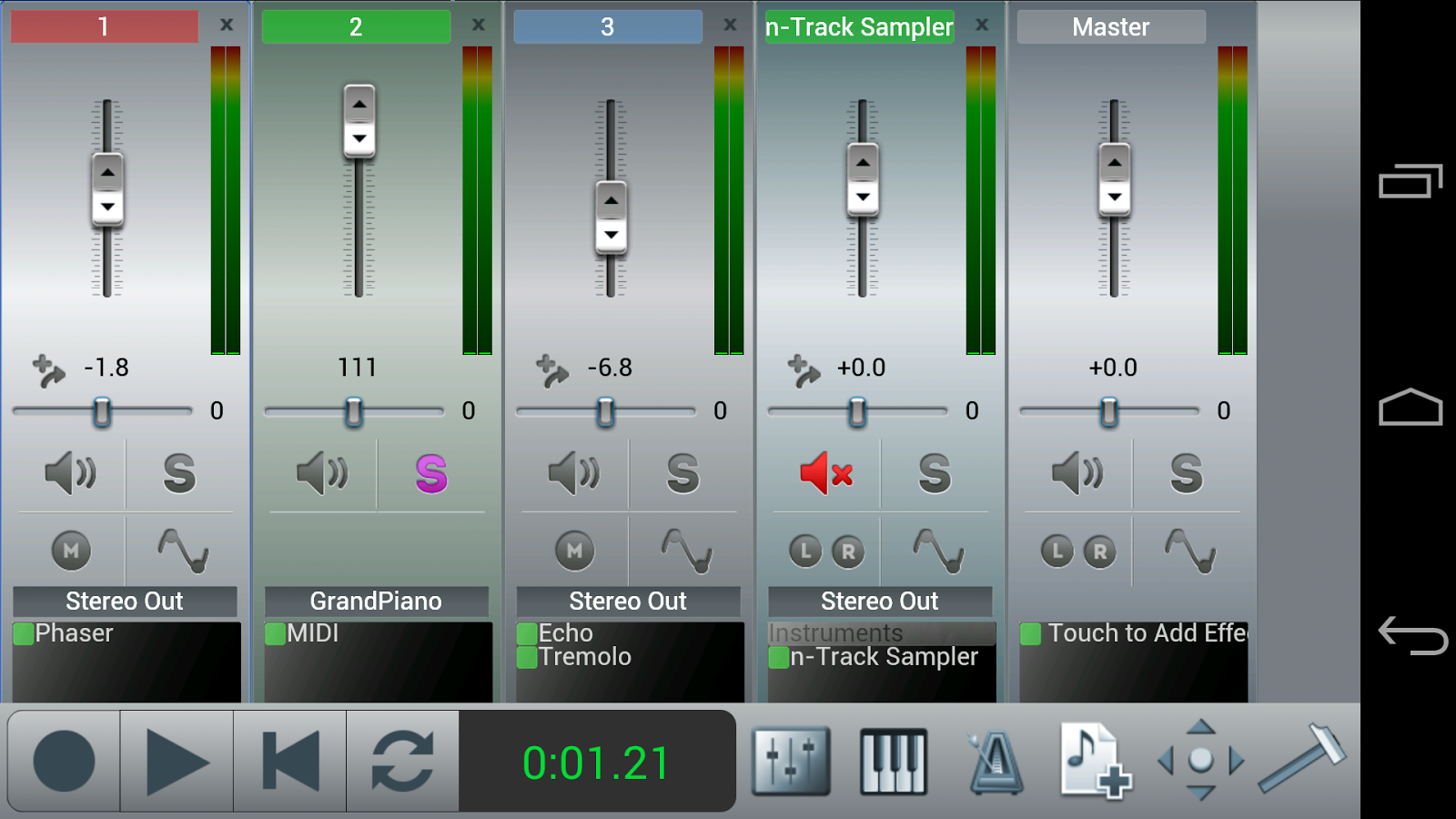Open Stereo Out selector for track 3
Screen dimensions: 1456x819
pos(629,602)
